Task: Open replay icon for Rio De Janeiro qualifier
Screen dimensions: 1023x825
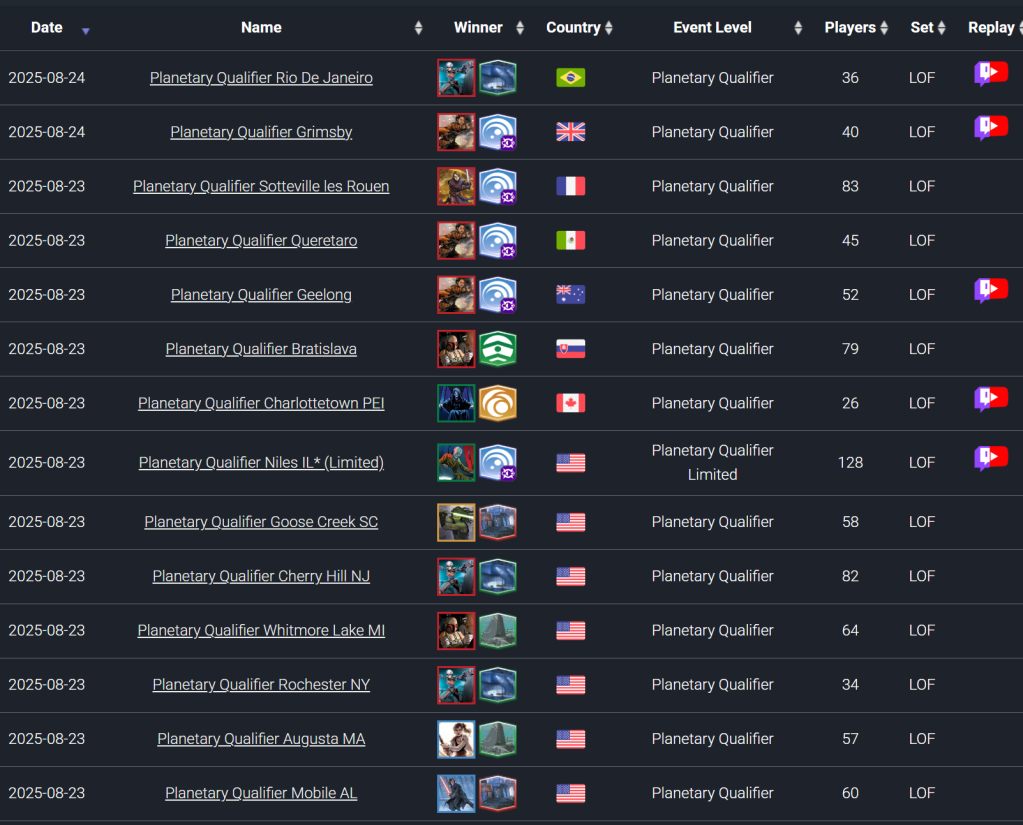Action: click(x=990, y=74)
